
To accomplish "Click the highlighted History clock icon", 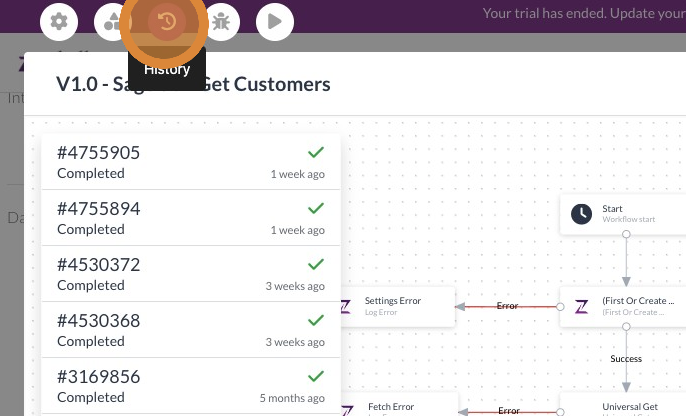I will coord(167,21).
